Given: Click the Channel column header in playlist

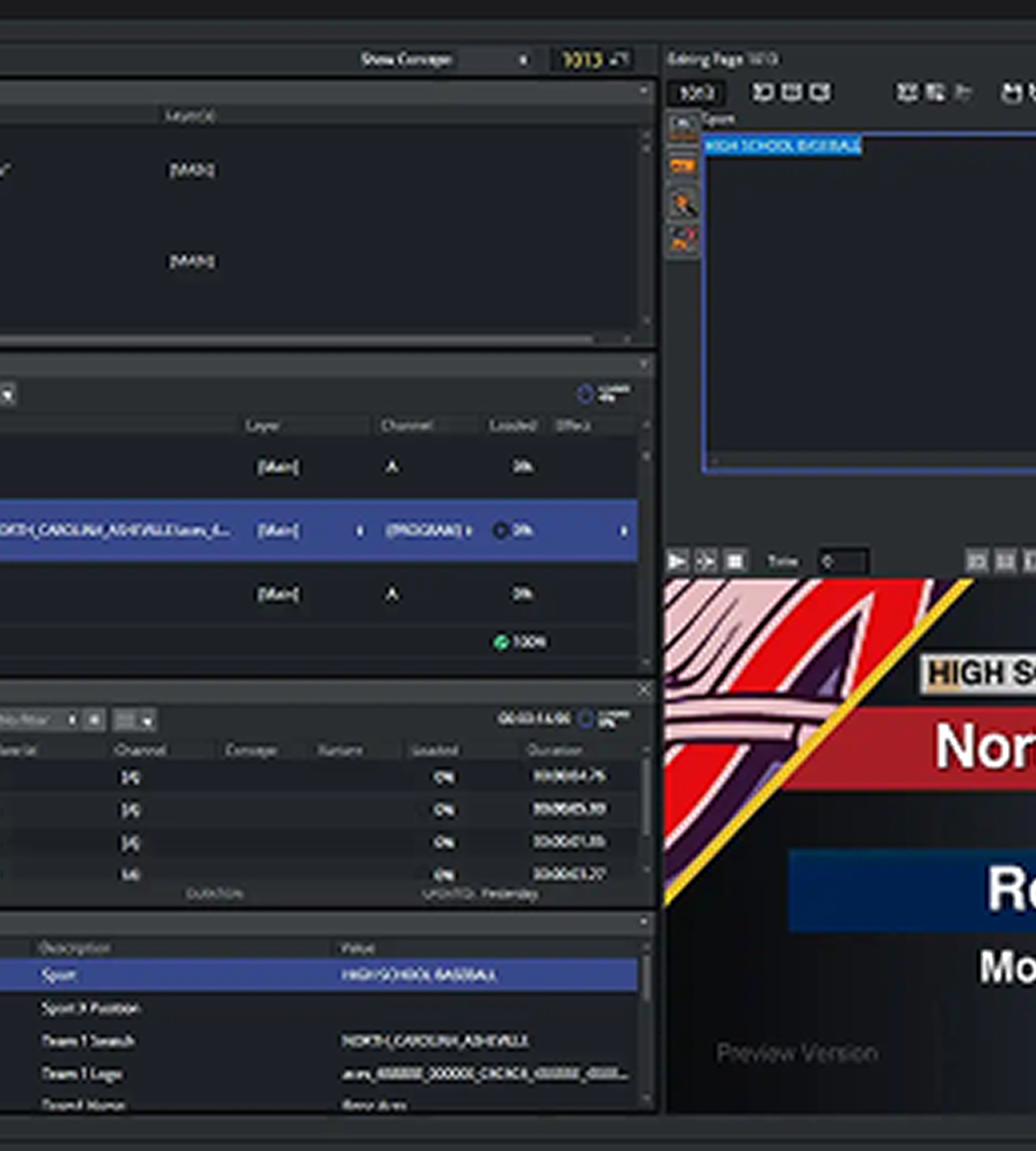Looking at the screenshot, I should [x=406, y=425].
